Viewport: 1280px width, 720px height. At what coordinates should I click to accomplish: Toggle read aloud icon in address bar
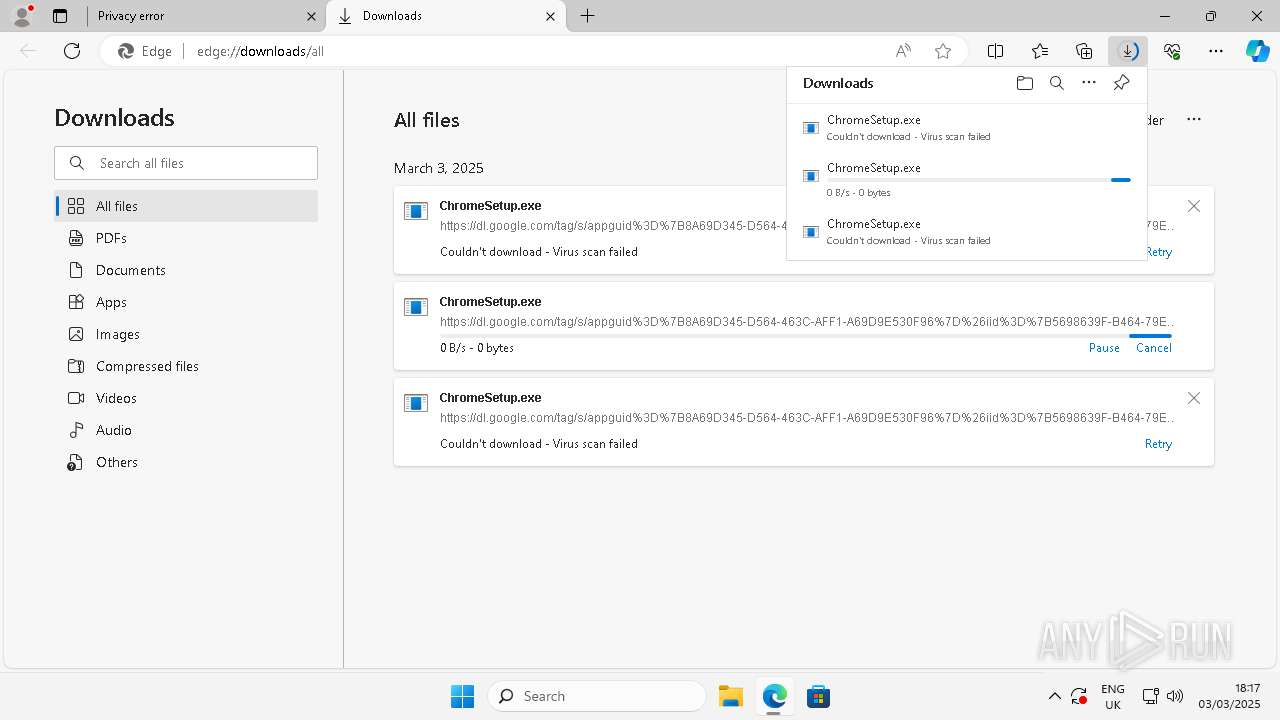pos(903,51)
